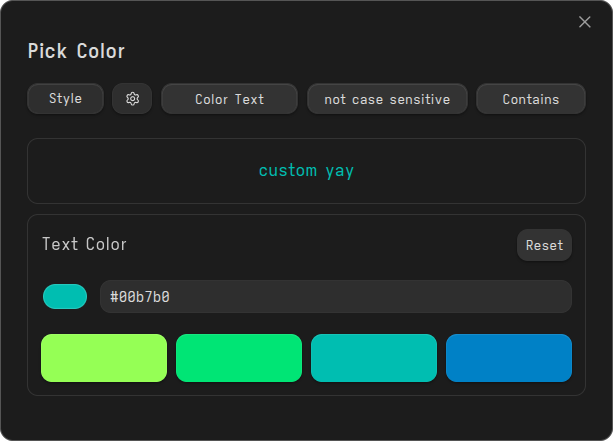Viewport: 613px width, 441px height.
Task: Pick the teal preset swatch
Action: point(374,358)
